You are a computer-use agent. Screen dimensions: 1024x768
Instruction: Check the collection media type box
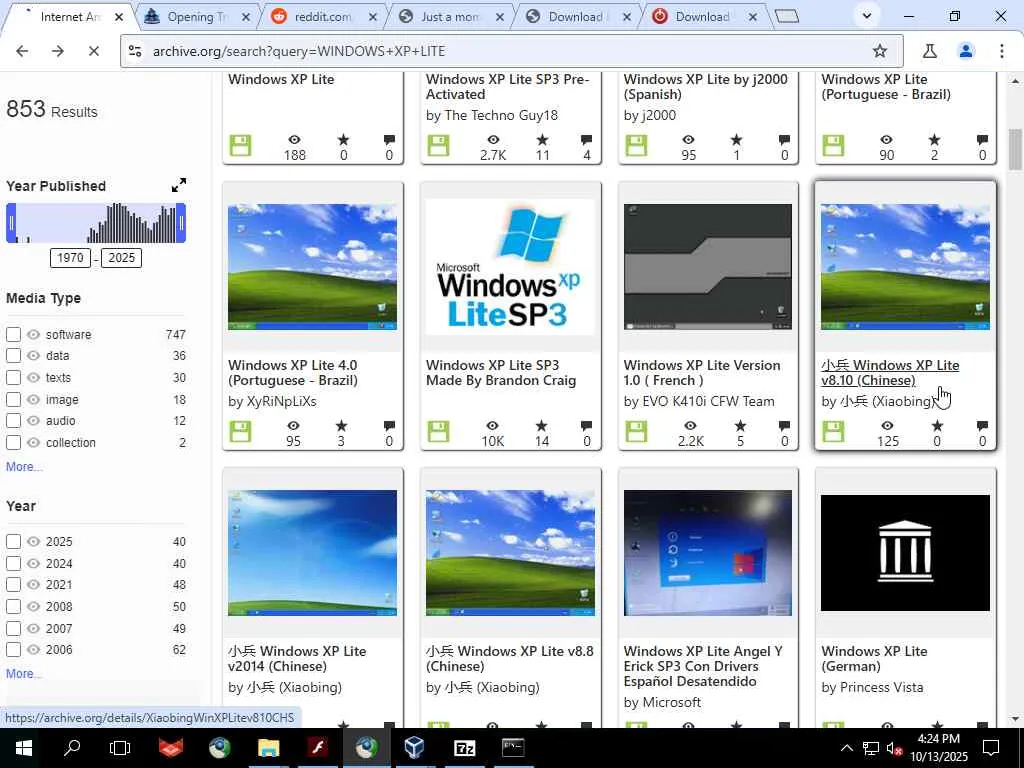click(x=13, y=442)
